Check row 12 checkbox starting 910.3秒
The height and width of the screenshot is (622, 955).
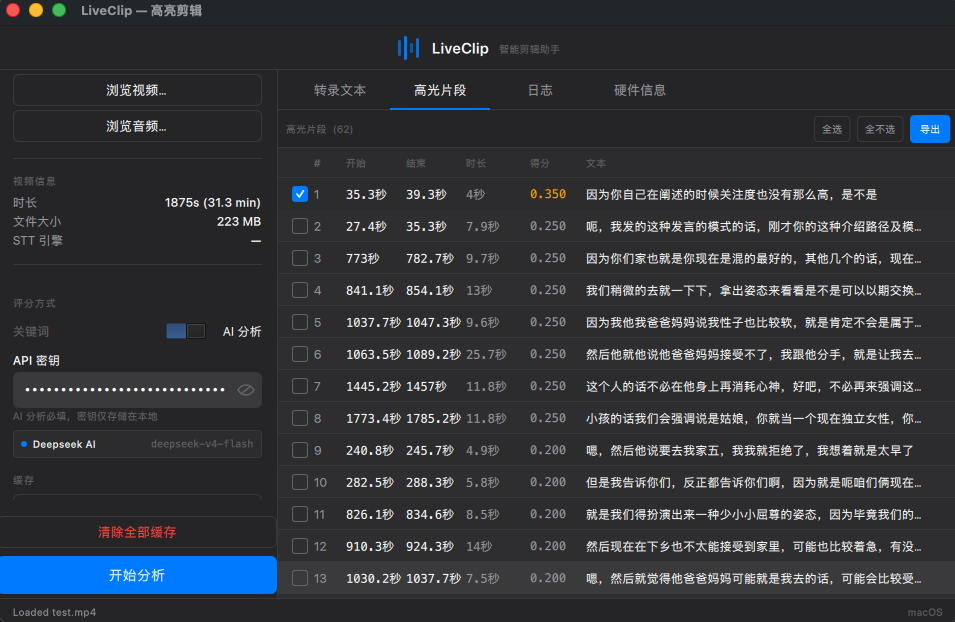[300, 546]
